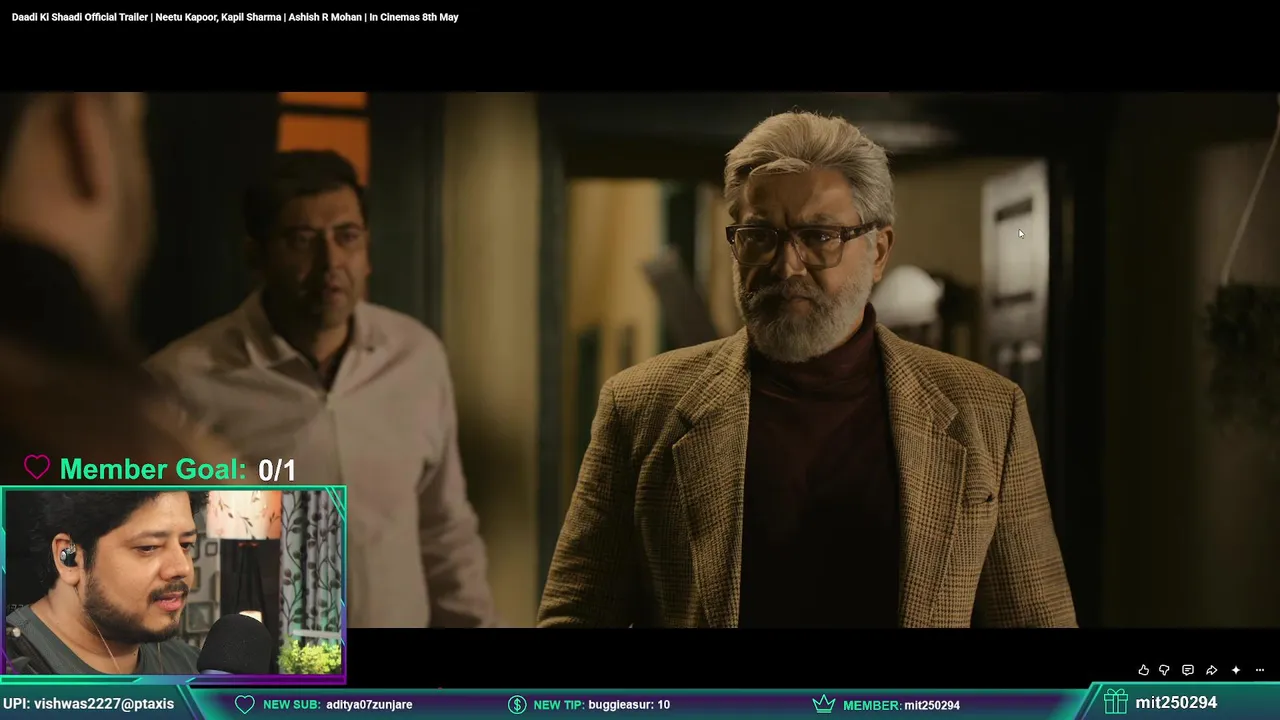Click the member name after the MEMBER: label
Screen dimensions: 1280x720
[932, 705]
